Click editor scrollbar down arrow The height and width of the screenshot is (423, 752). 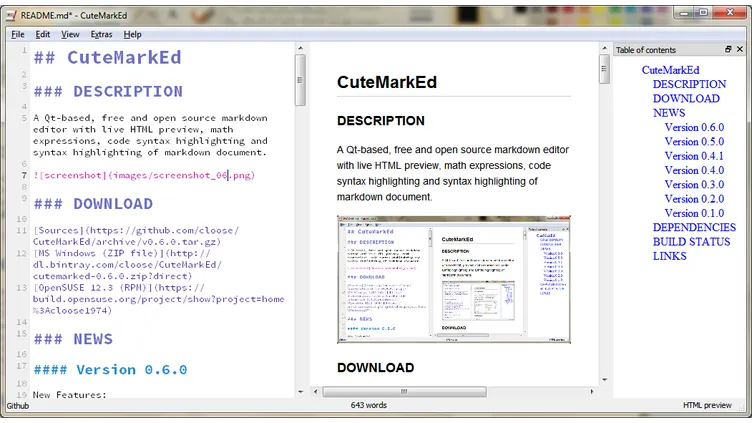[x=300, y=392]
